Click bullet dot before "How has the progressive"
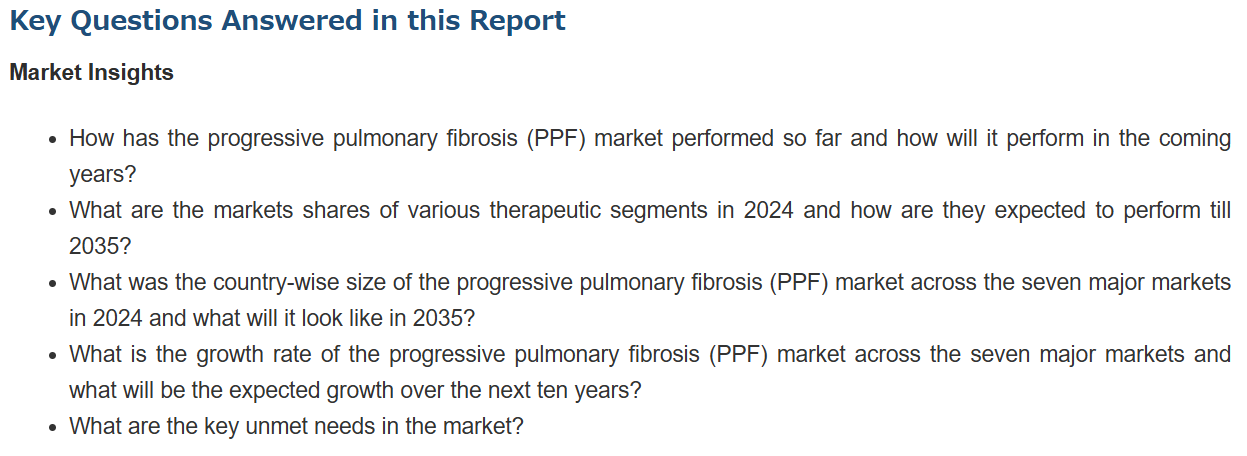Screen dimensions: 1247x456 pos(51,140)
